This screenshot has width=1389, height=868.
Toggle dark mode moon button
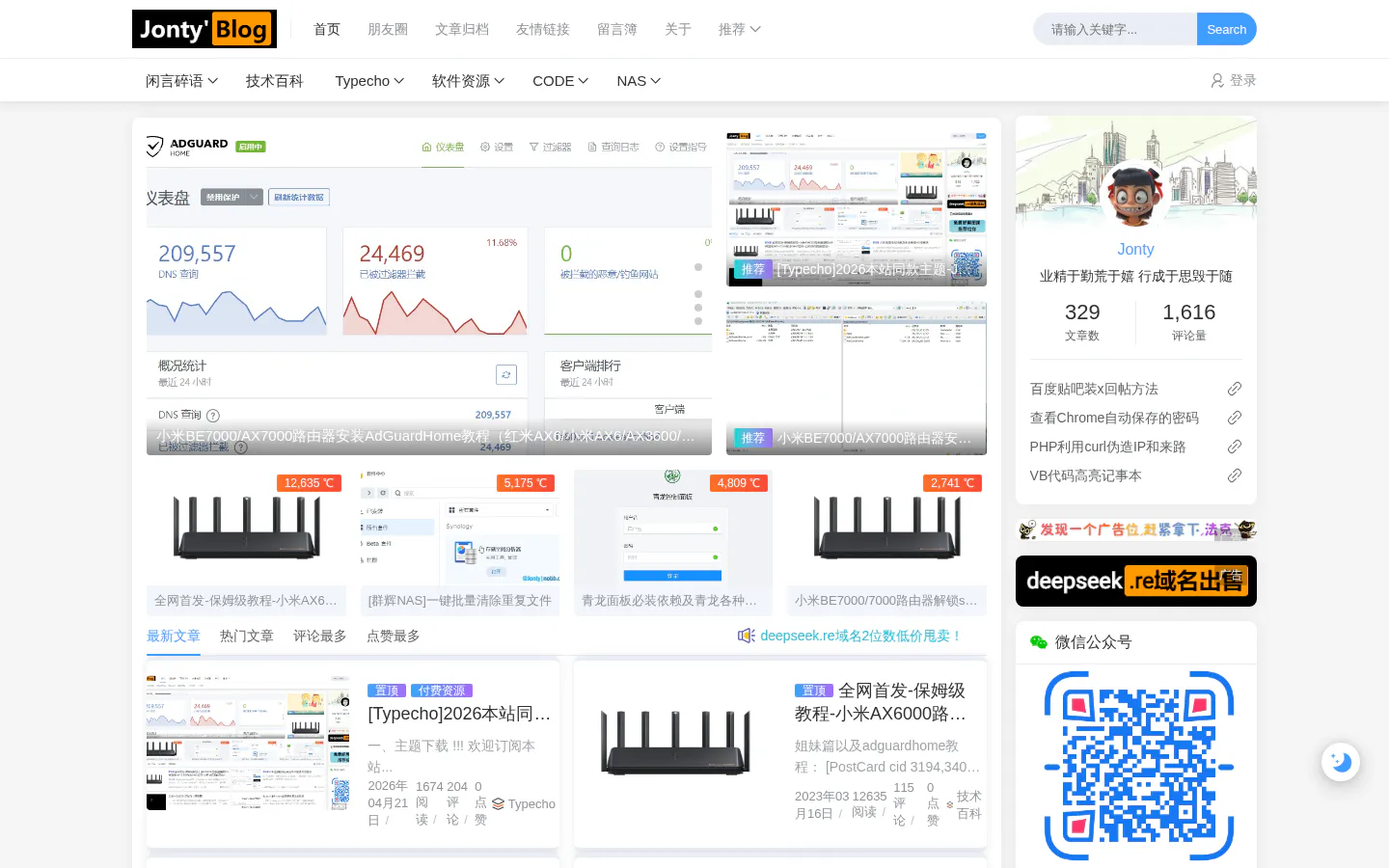click(x=1341, y=762)
